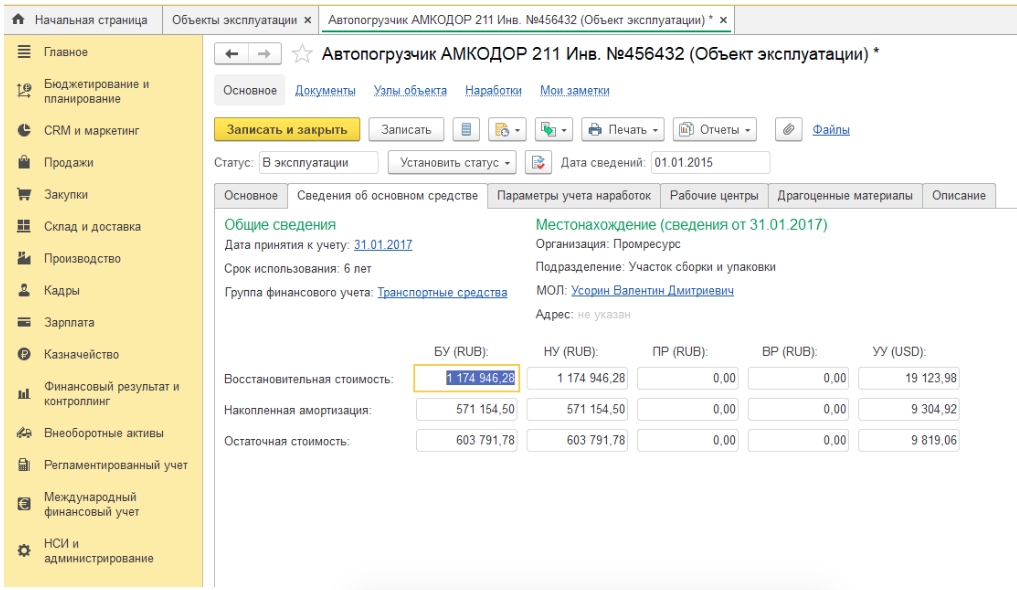Open the Файлы link
Screen dimensions: 1017x590
(x=831, y=130)
